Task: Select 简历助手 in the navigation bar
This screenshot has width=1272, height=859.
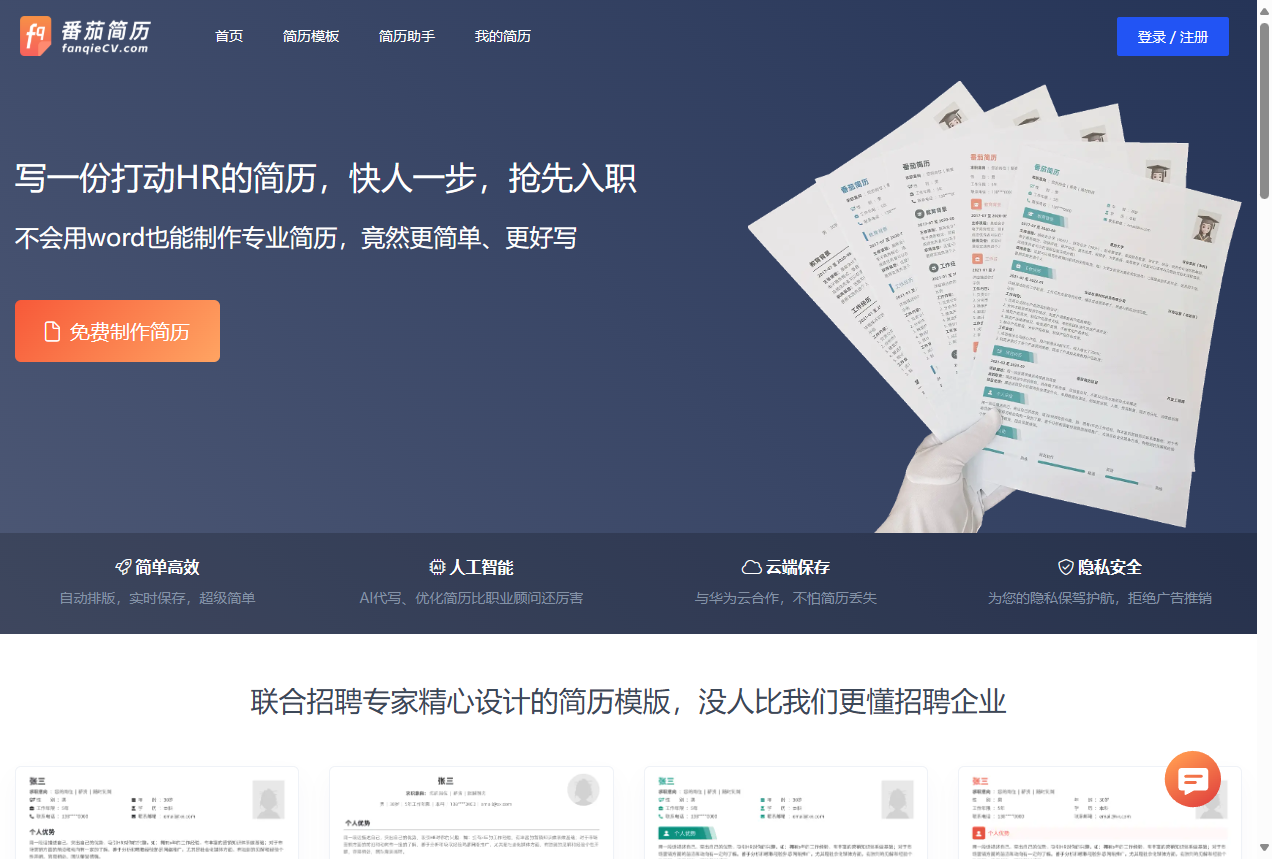Action: pos(407,36)
